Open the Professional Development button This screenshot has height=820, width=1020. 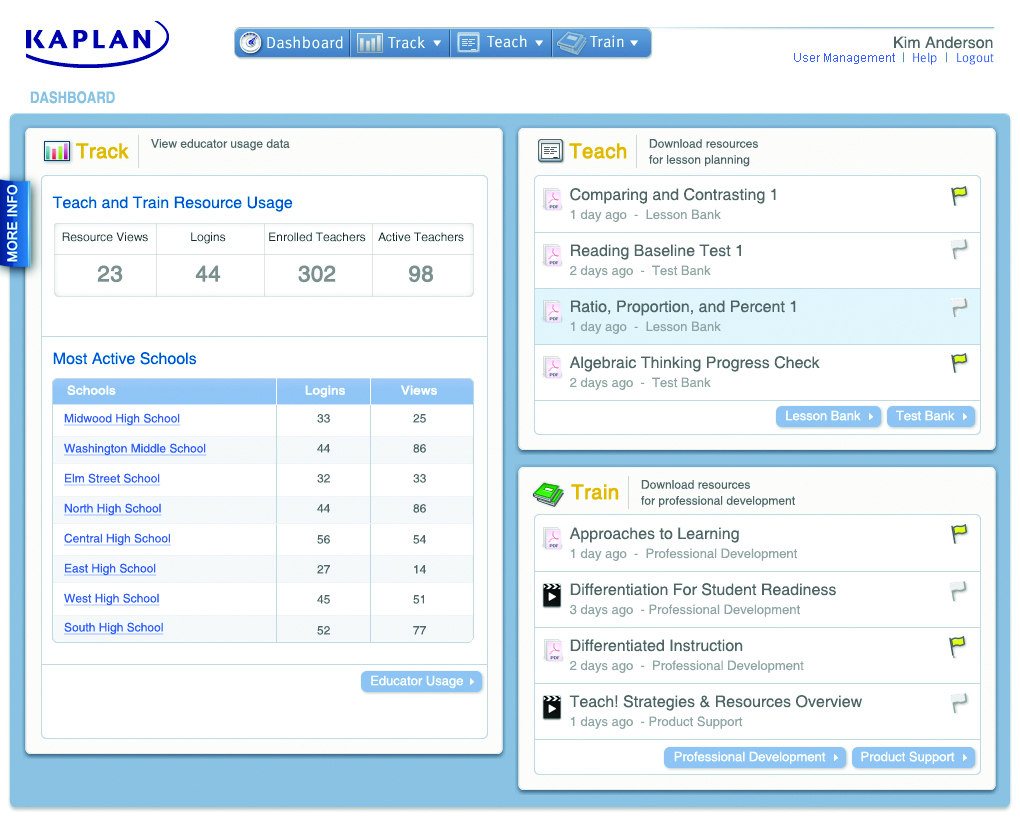point(755,758)
